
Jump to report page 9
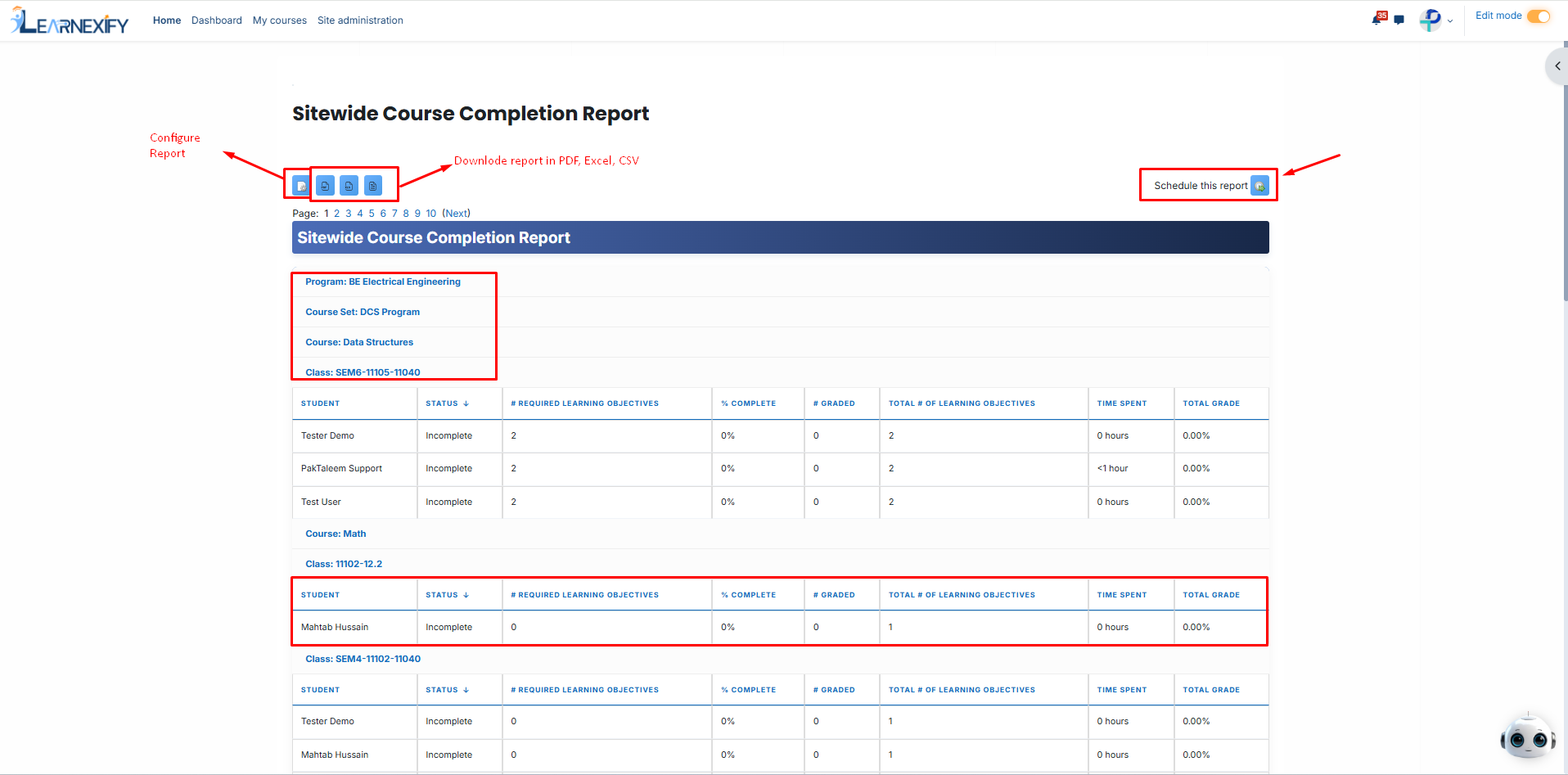[417, 214]
